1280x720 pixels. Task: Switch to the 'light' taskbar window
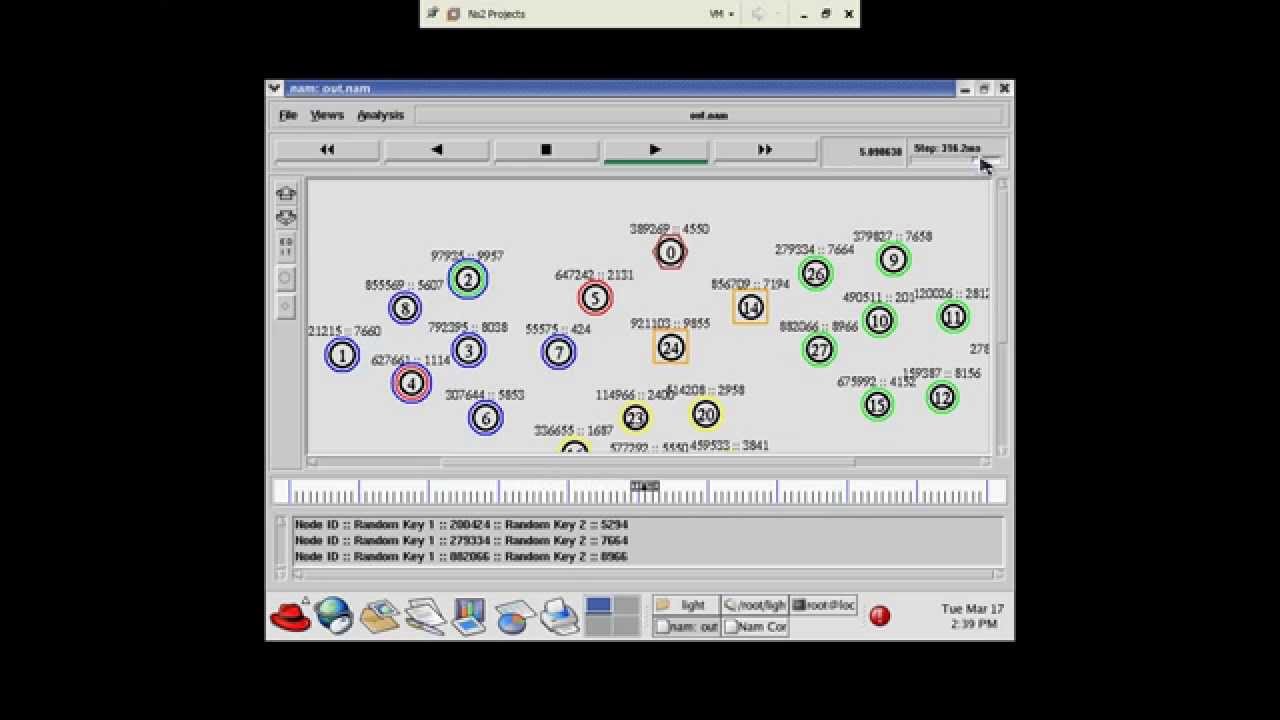tap(686, 605)
